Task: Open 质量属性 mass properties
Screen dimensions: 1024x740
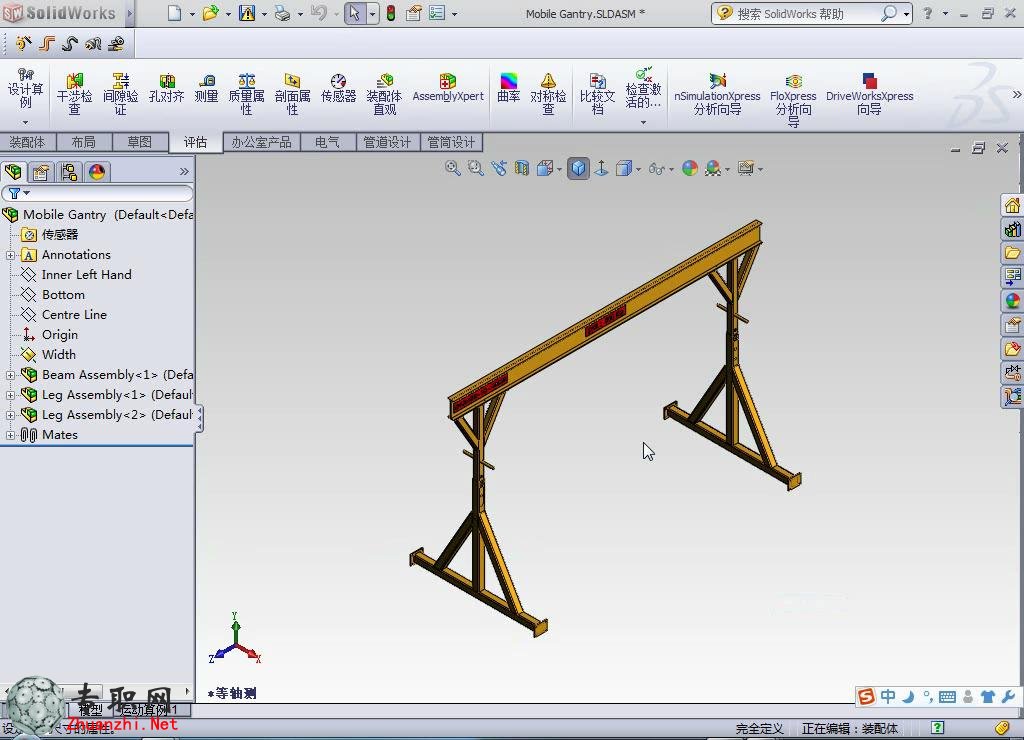Action: point(246,93)
